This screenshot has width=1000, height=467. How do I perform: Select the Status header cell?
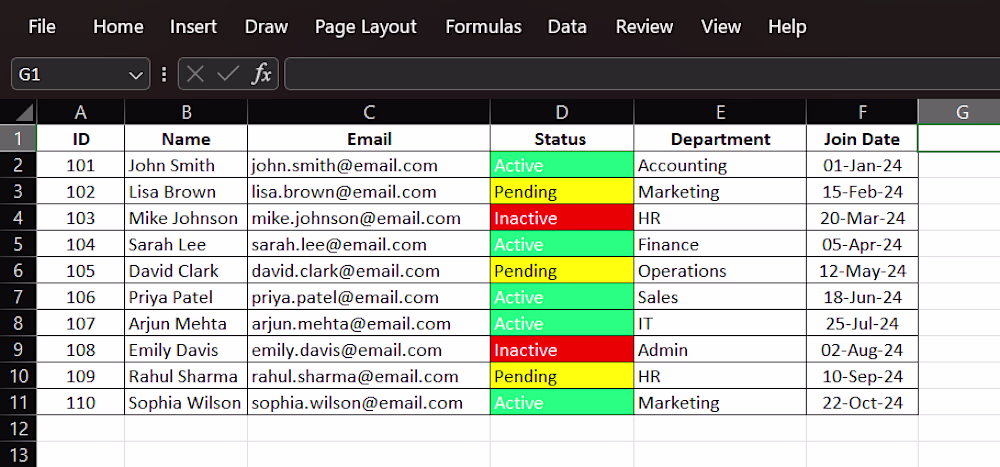[562, 138]
